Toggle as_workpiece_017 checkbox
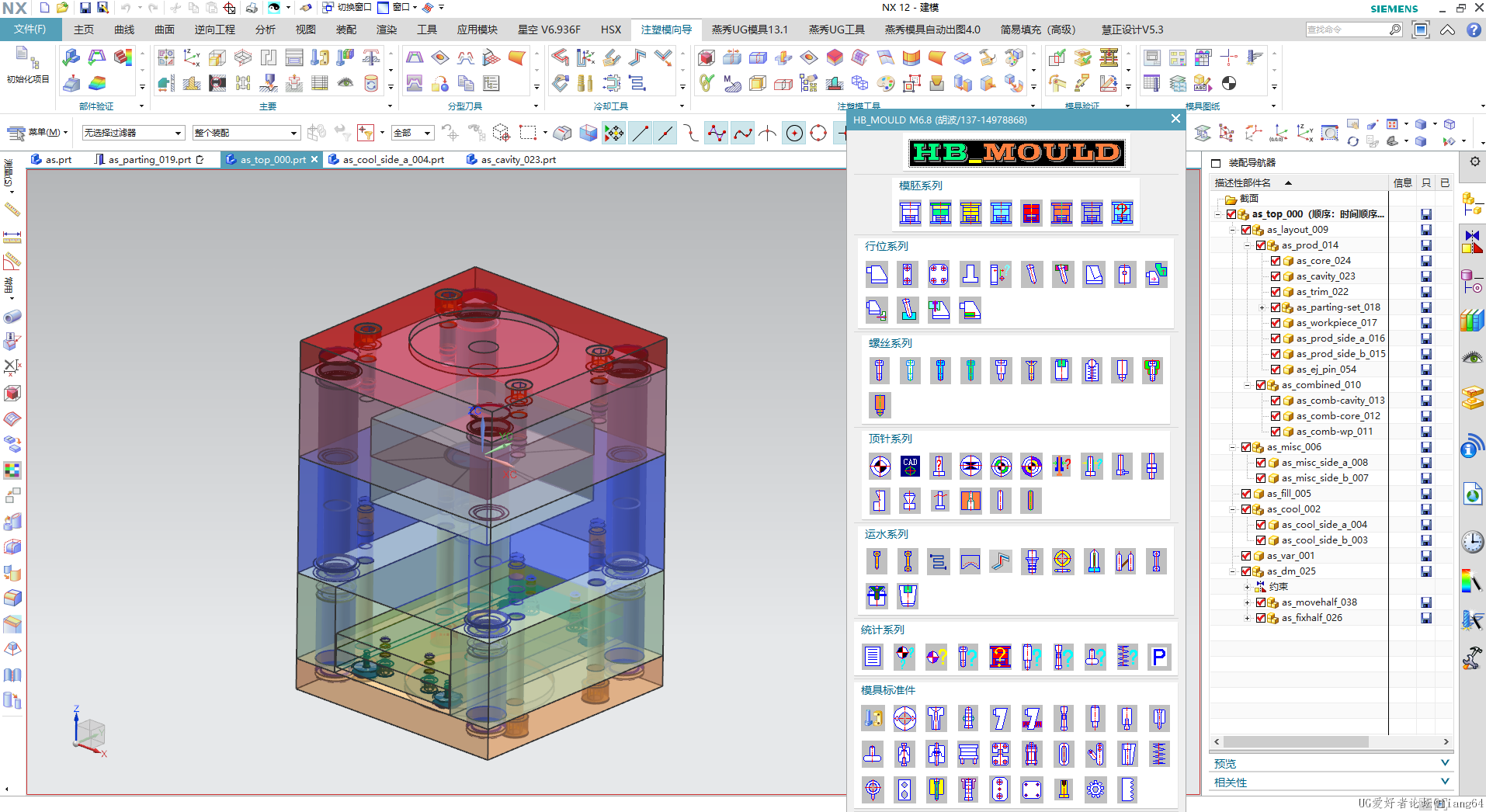 [x=1276, y=323]
